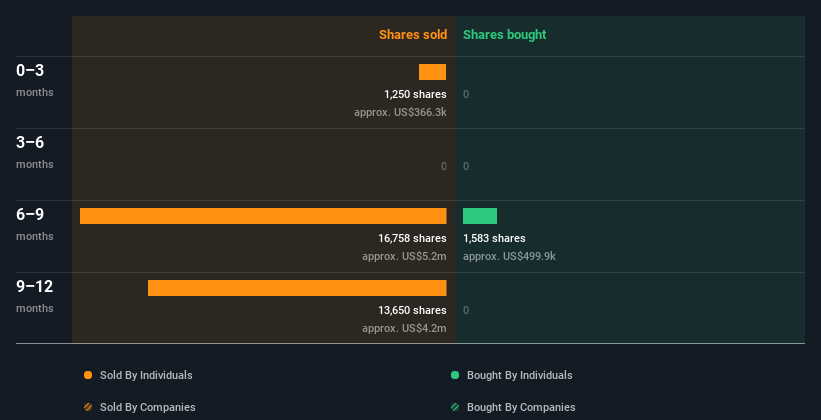Click the 1,583 shares value
821x420 pixels.
coord(494,238)
